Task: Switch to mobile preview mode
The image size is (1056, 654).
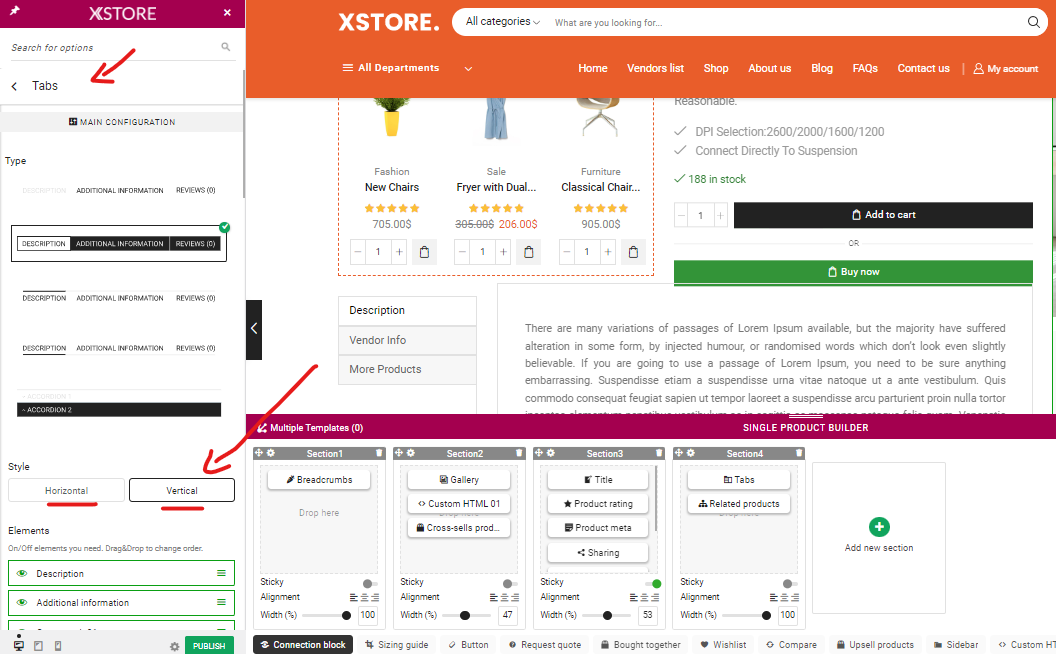Action: (x=58, y=646)
